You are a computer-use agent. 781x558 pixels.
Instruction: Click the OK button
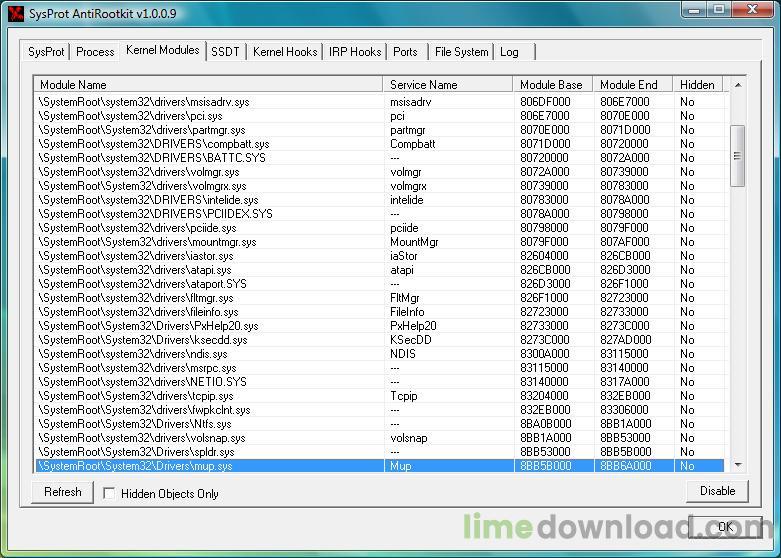725,527
